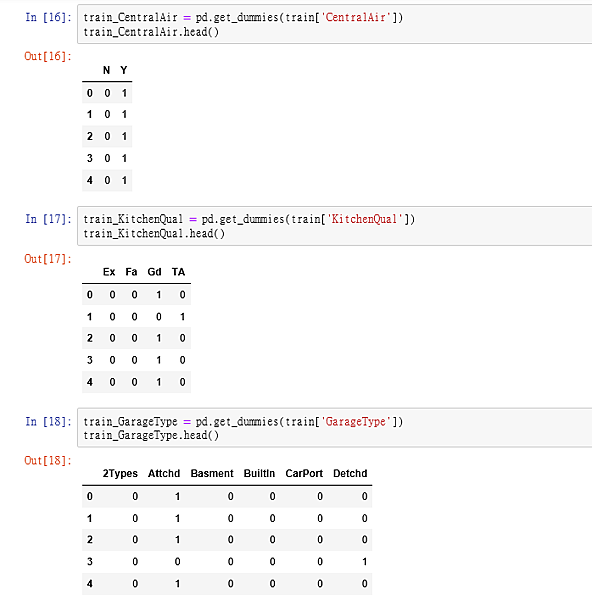Click the Out[17] output prompt area

coord(48,259)
